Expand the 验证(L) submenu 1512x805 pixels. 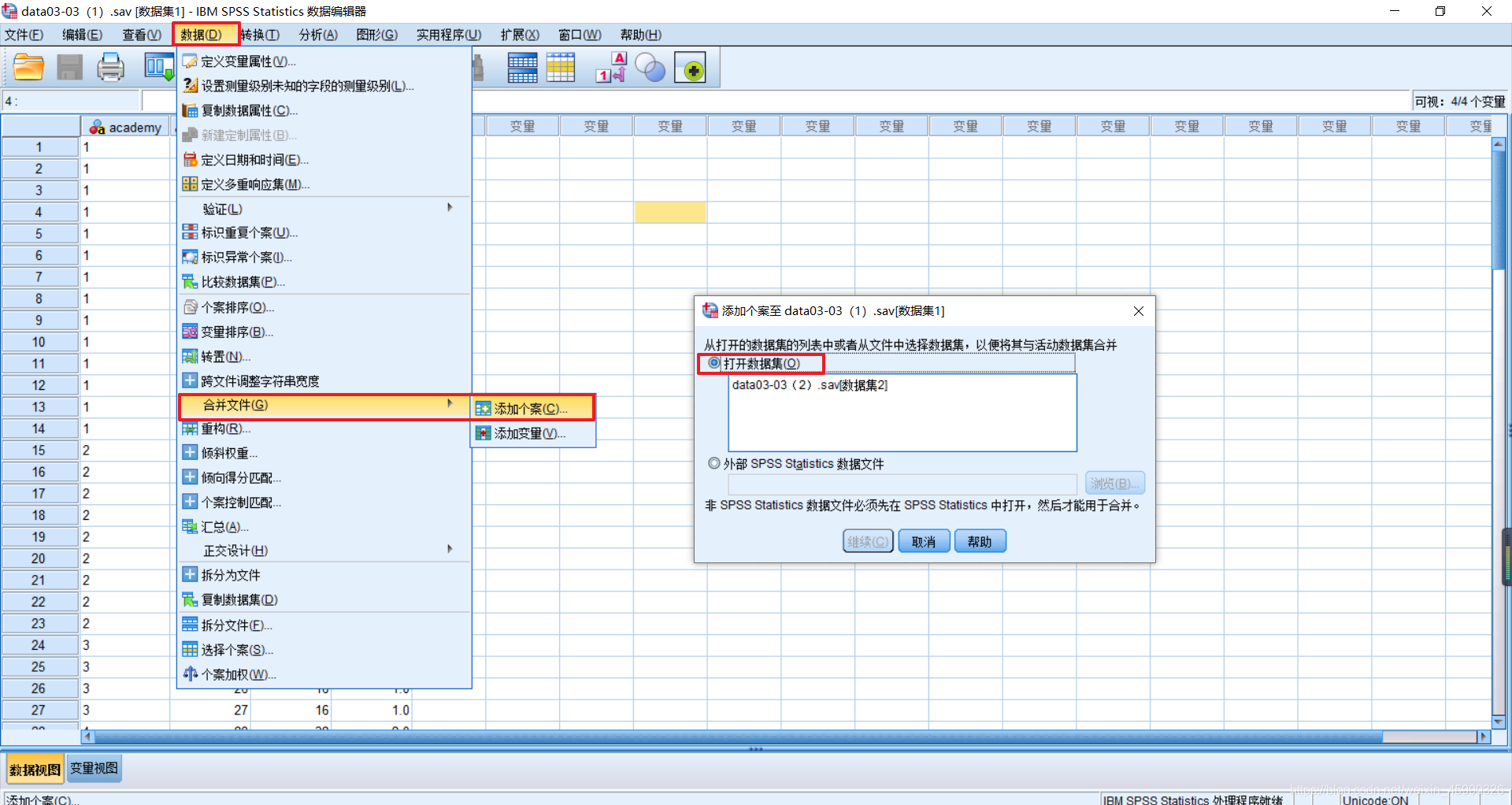point(324,209)
